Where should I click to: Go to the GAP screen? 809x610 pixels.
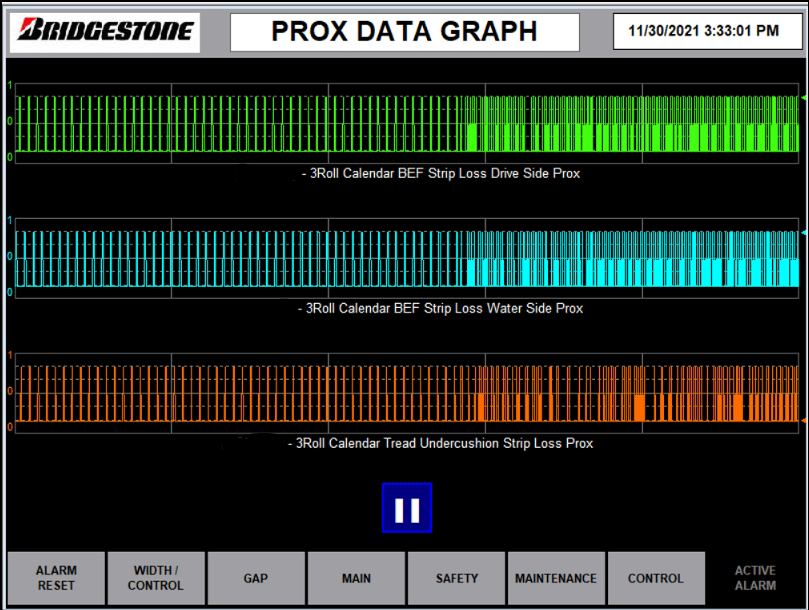click(256, 578)
